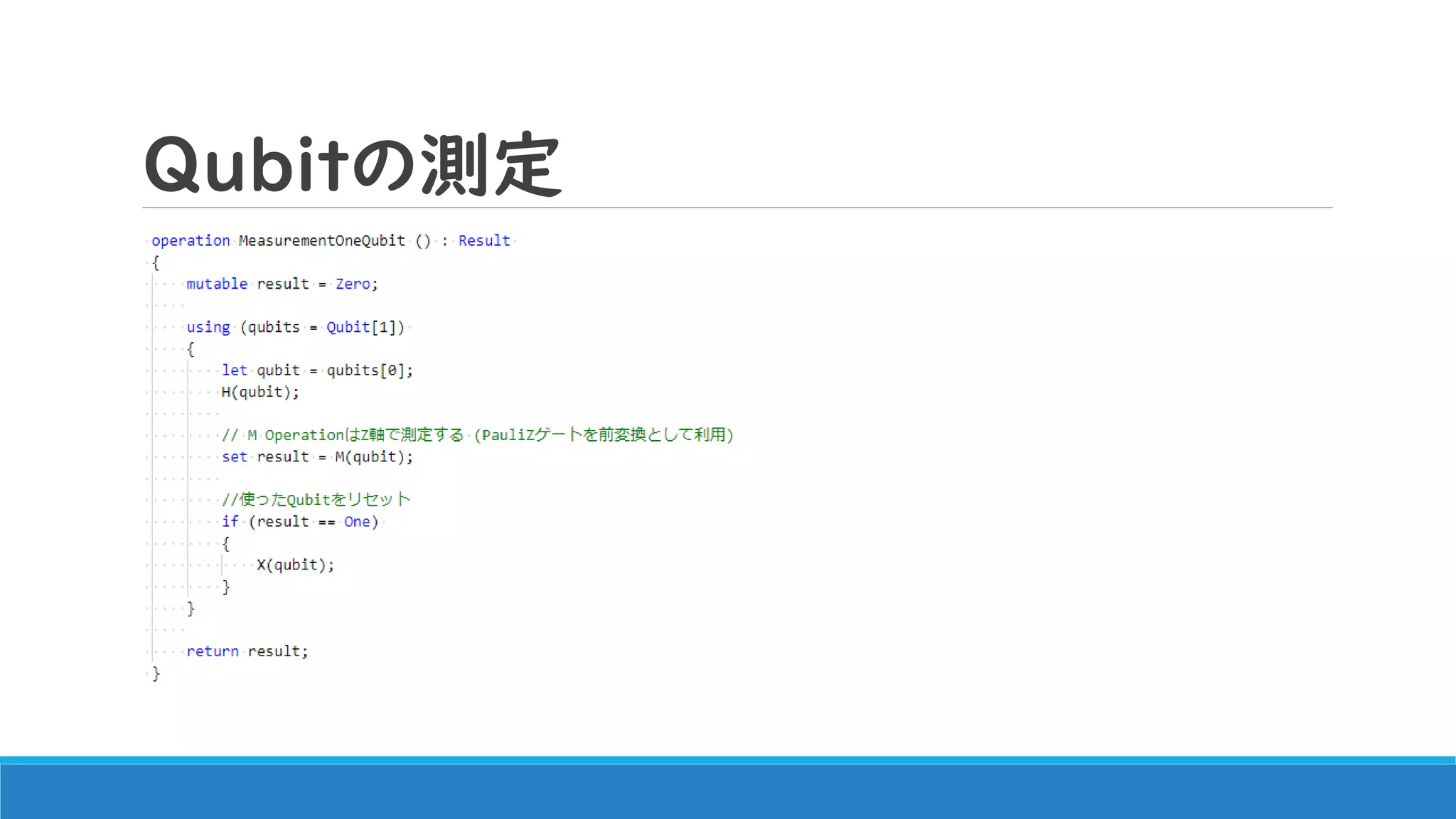Click the green 'M Operation' comment line
This screenshot has width=1456, height=819.
tap(476, 435)
